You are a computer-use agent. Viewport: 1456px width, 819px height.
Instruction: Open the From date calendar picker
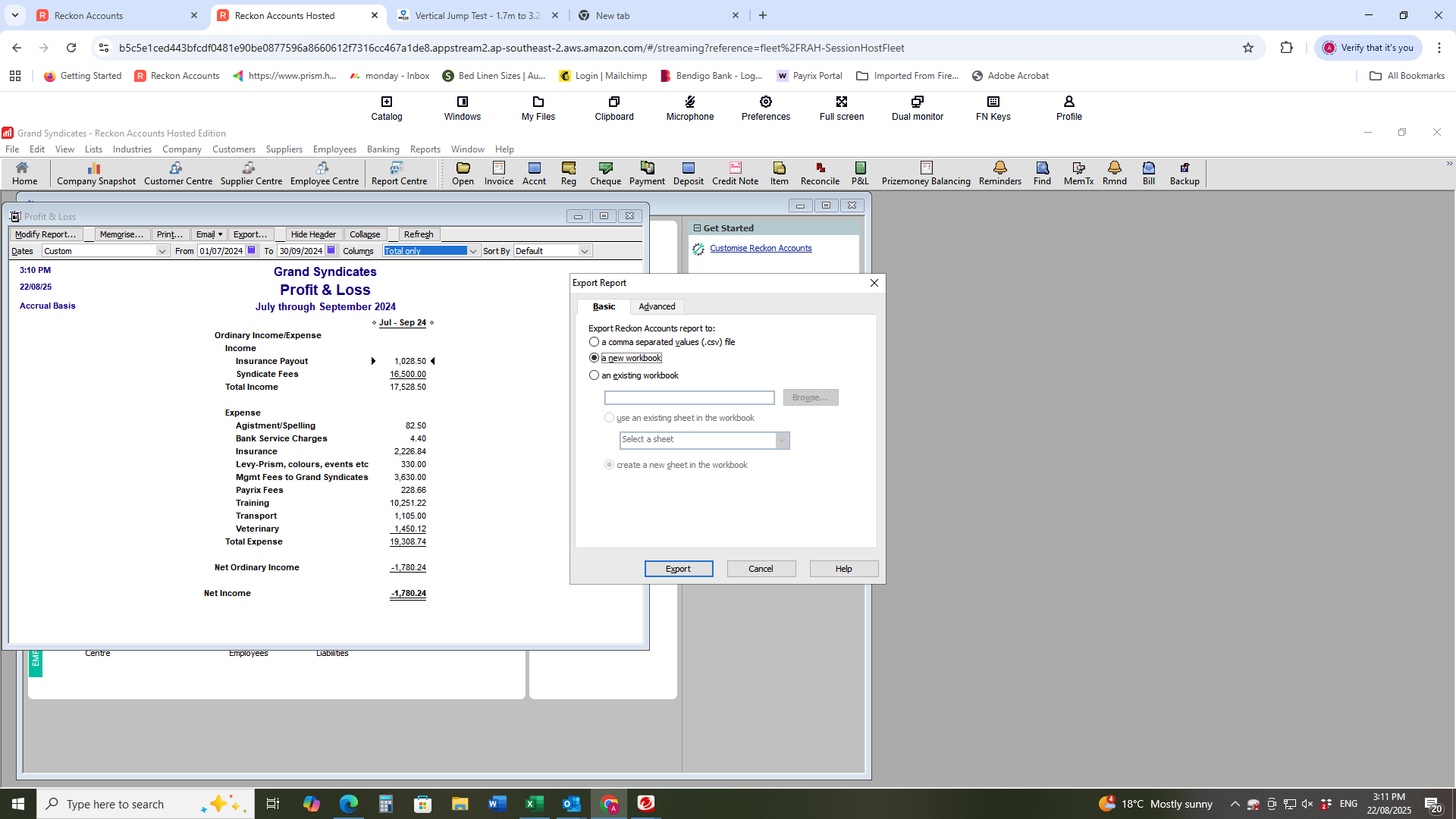pyautogui.click(x=252, y=250)
